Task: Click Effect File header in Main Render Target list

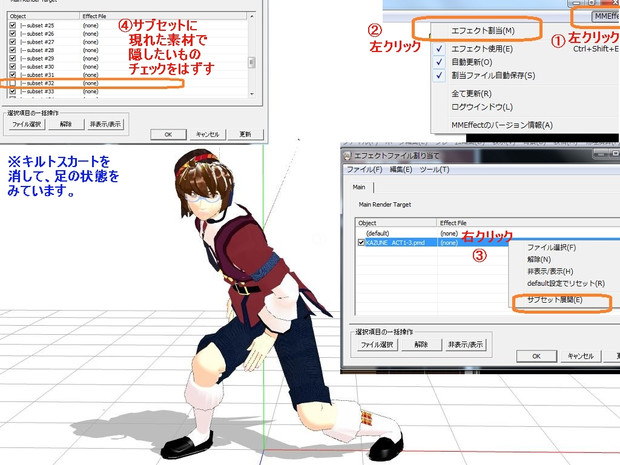Action: (528, 223)
